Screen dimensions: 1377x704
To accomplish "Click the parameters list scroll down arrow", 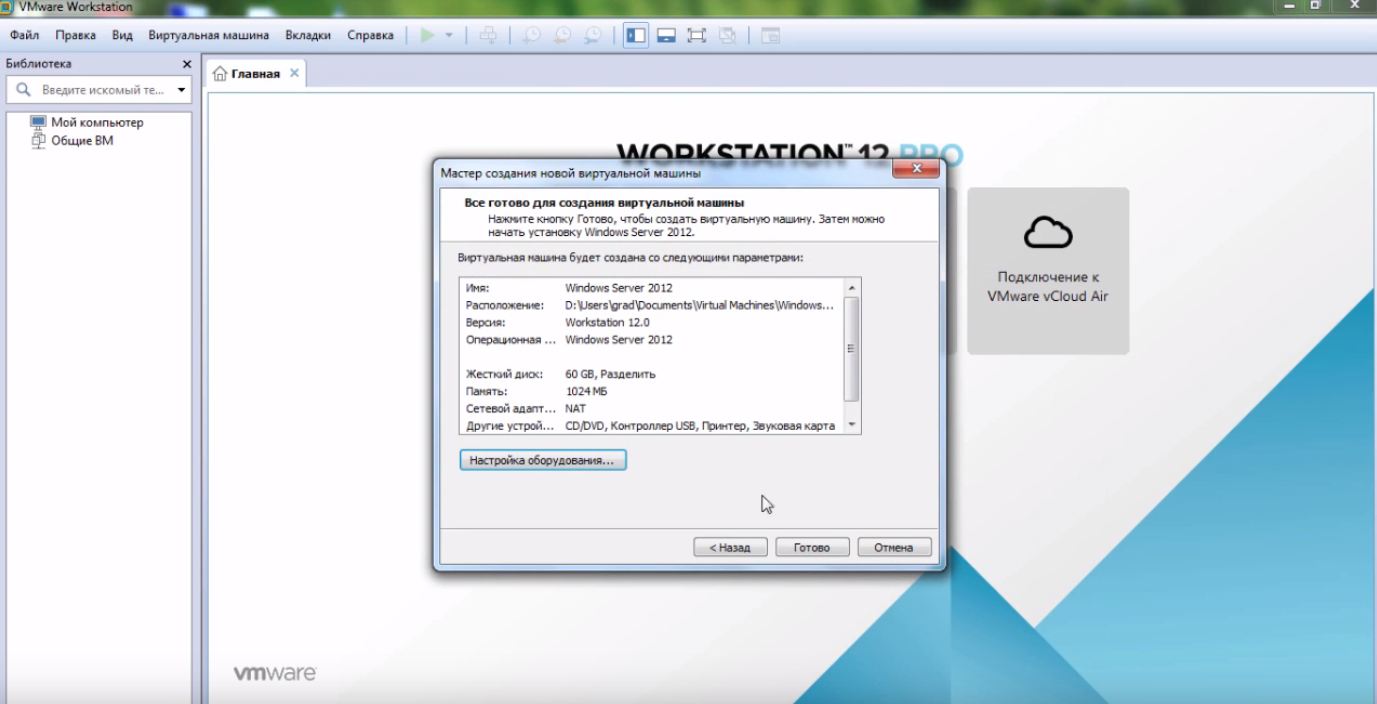I will (x=852, y=425).
